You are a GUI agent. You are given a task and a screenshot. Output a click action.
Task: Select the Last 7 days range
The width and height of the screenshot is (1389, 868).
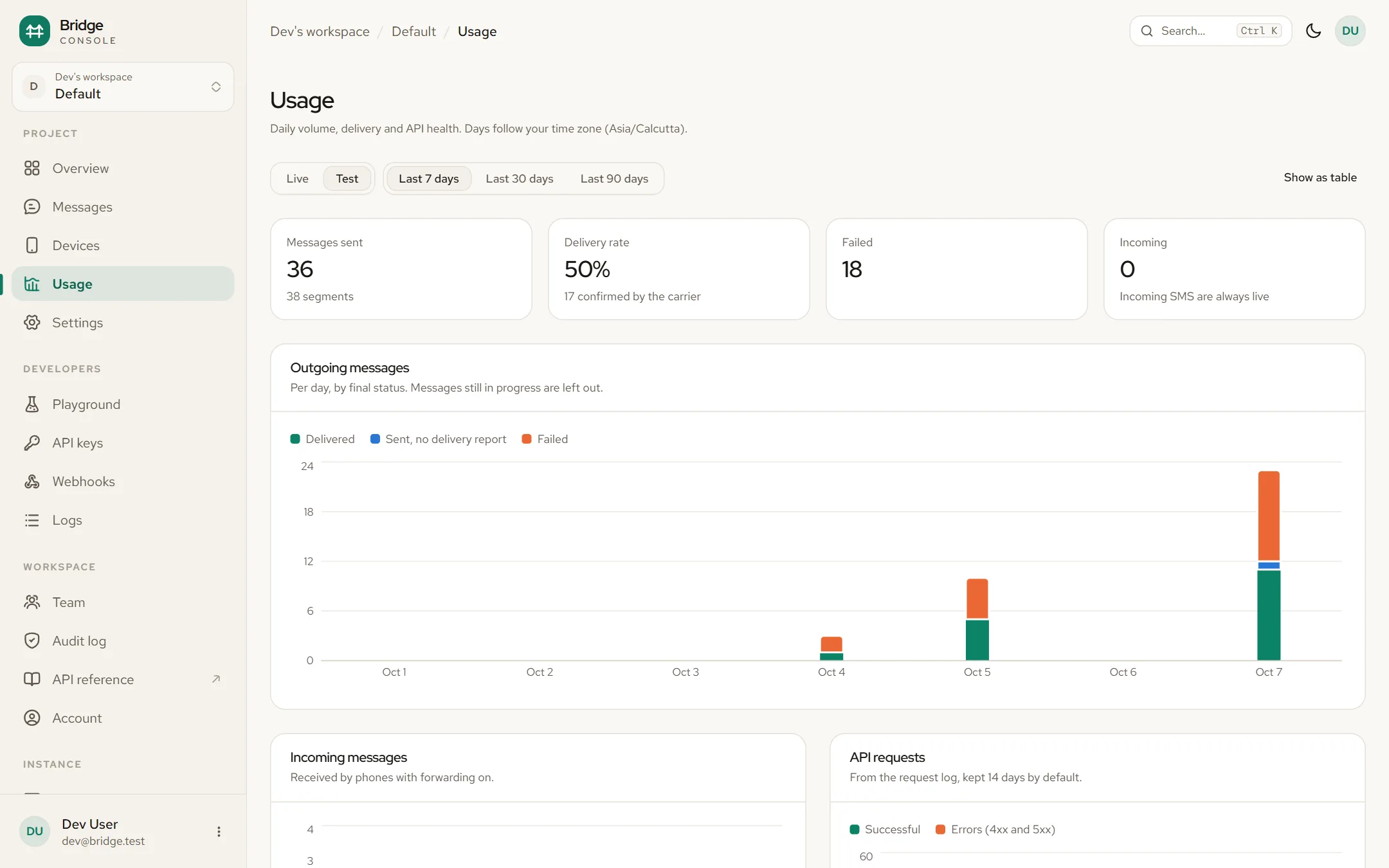(x=429, y=179)
